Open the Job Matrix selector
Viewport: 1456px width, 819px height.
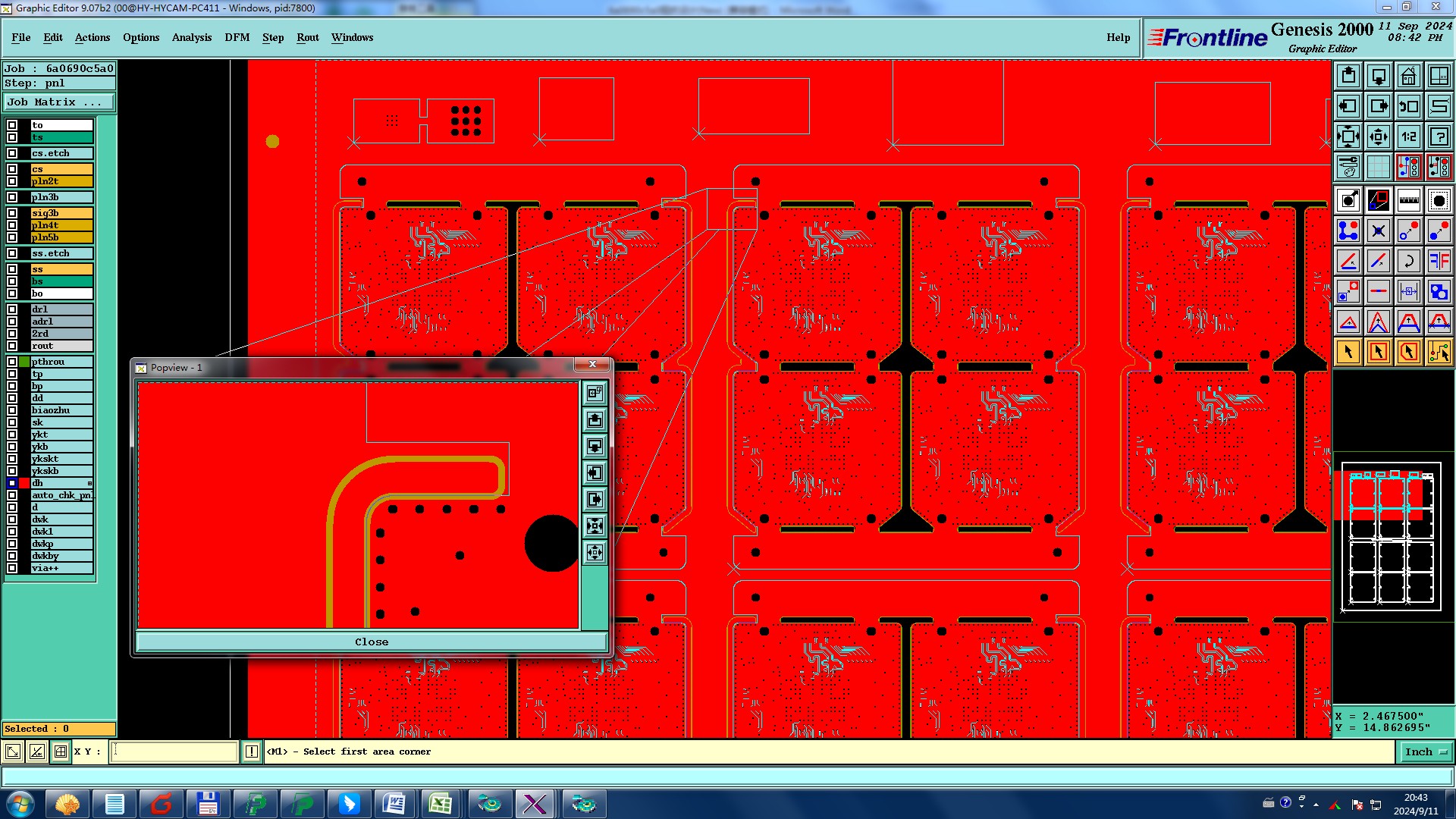coord(59,102)
